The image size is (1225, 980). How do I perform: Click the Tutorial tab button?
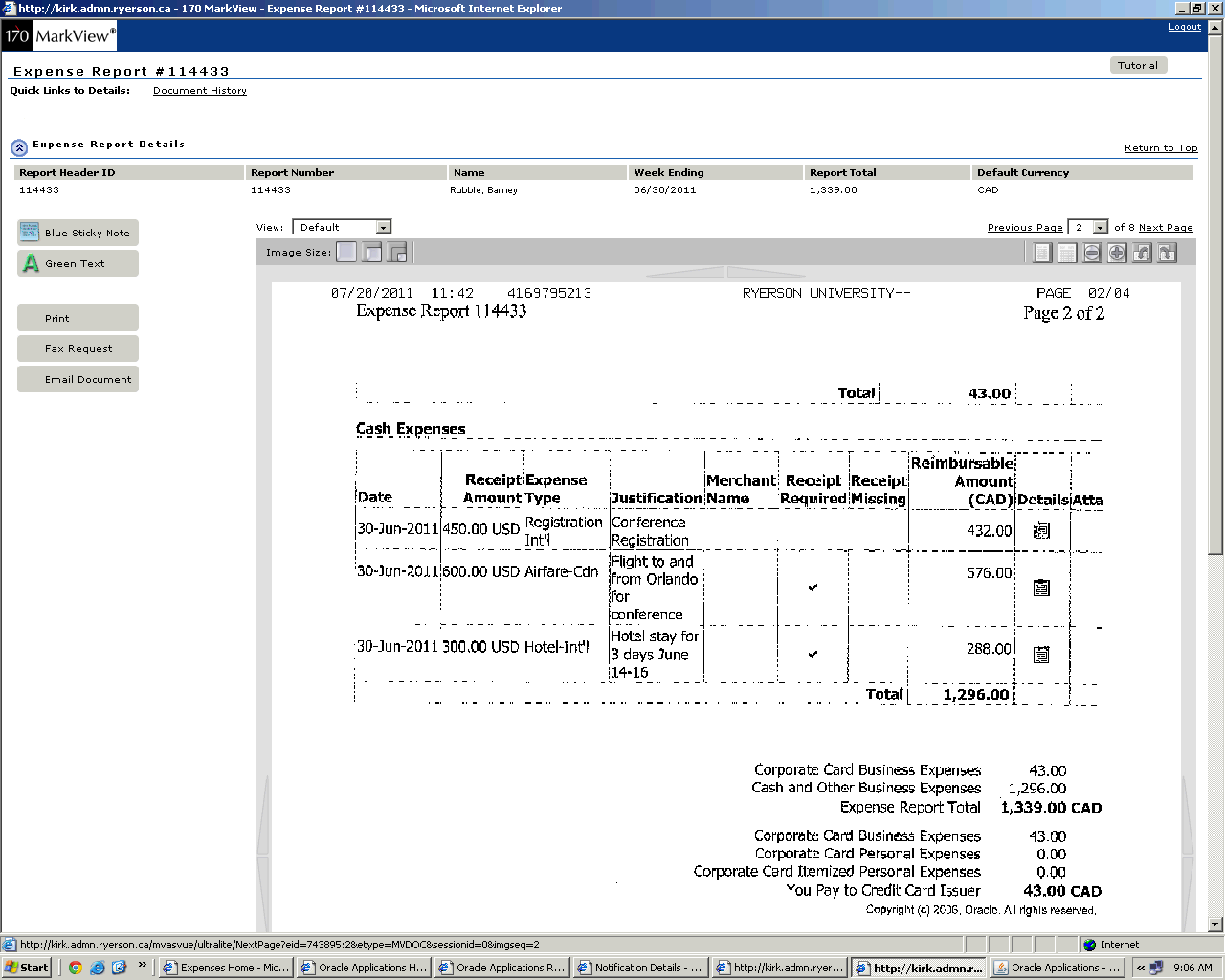click(x=1137, y=65)
